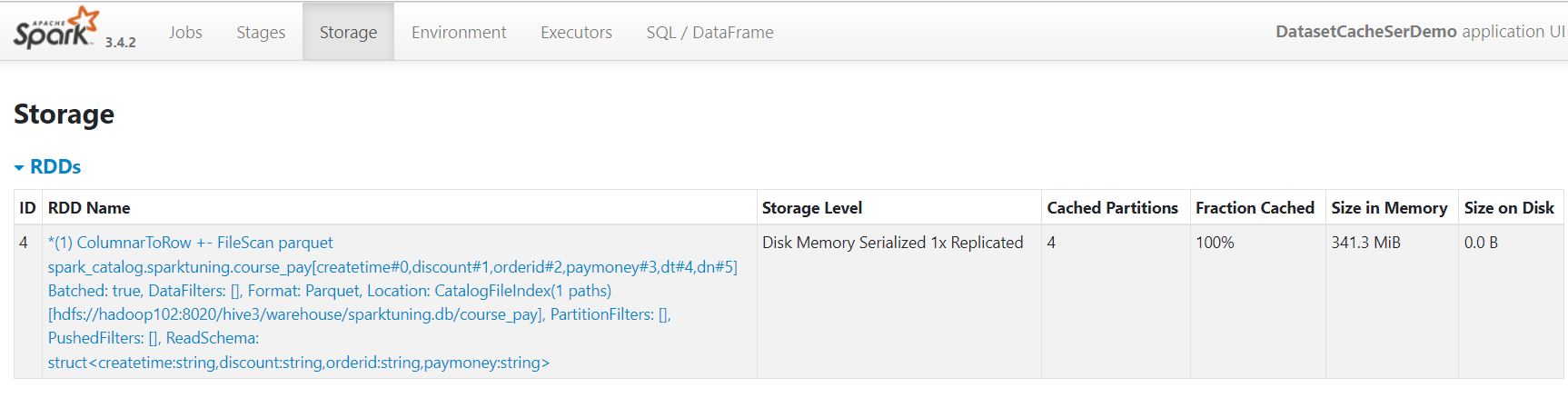Click the DatasetCacheSerDemo application name
The height and width of the screenshot is (398, 1568).
pos(1365,32)
